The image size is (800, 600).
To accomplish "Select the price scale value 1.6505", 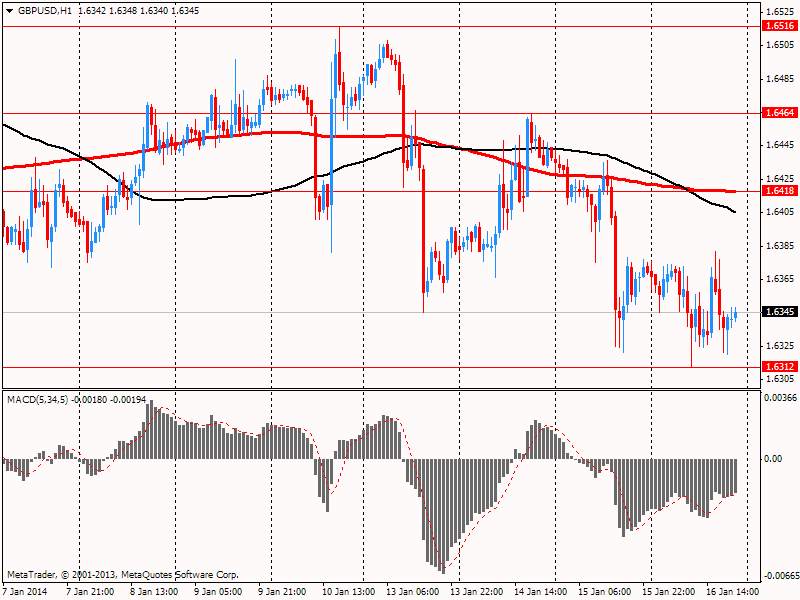I will [780, 45].
